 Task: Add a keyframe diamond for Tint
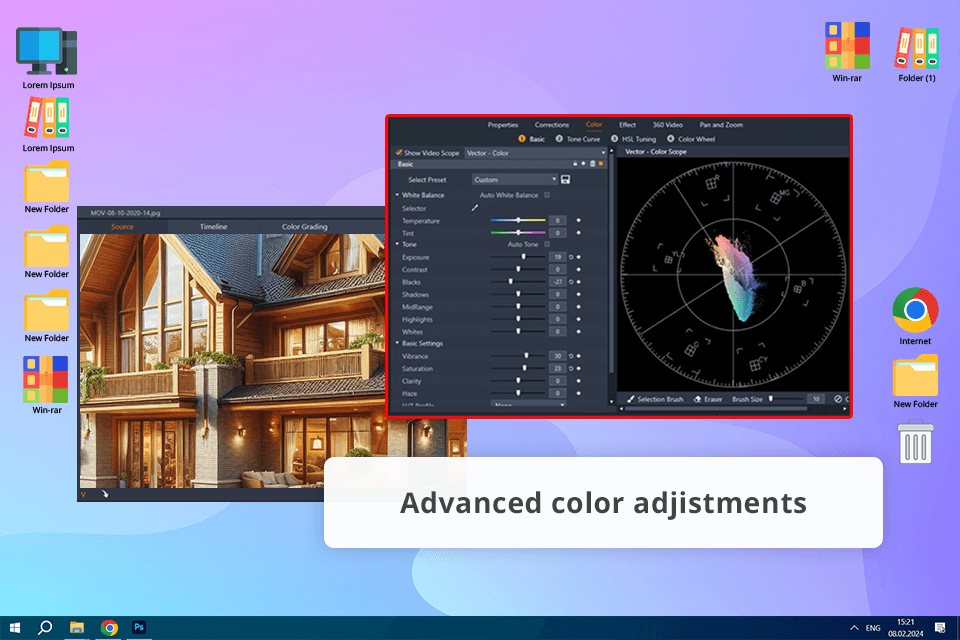579,233
